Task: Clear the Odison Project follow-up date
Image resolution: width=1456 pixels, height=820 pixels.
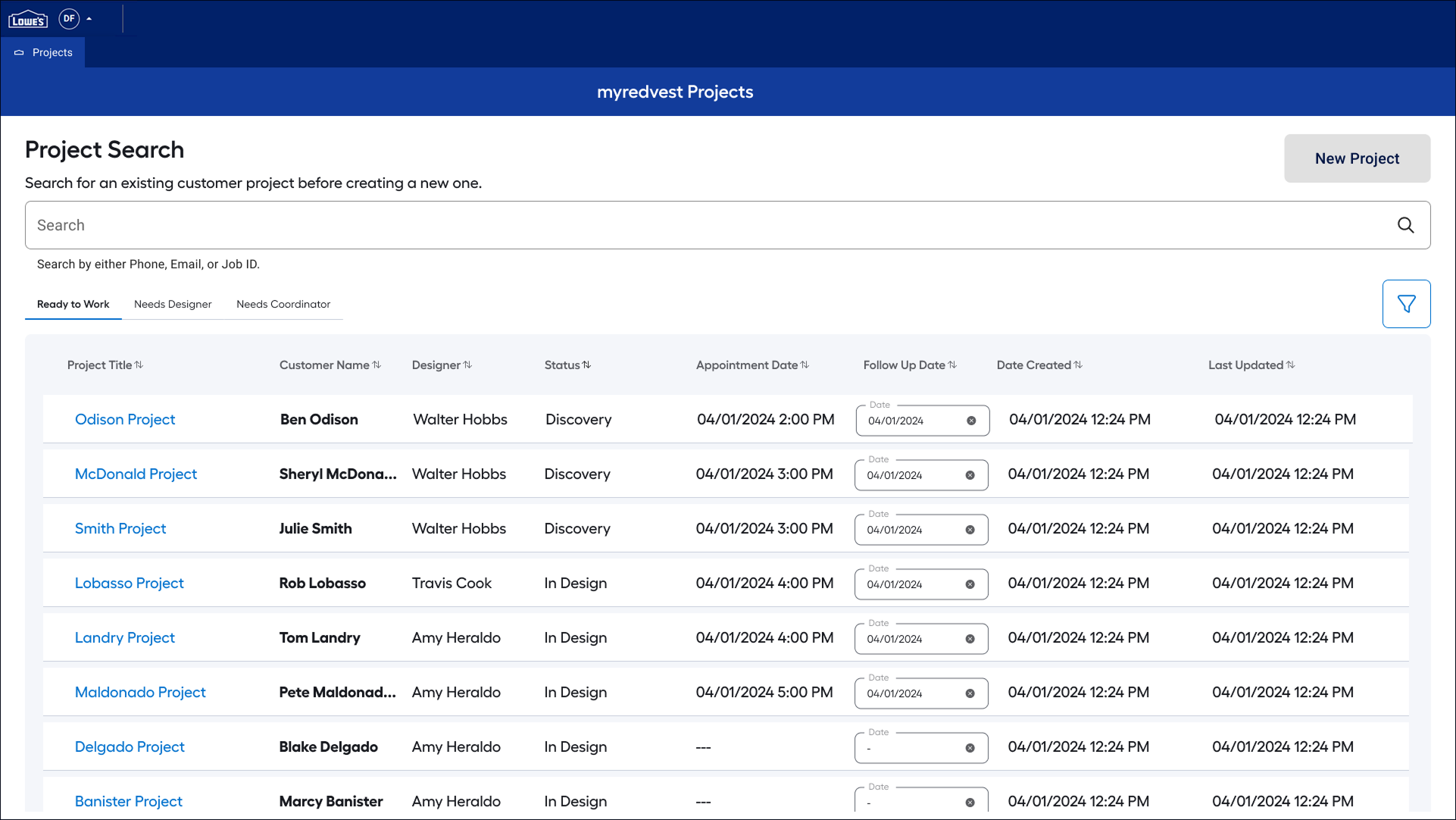Action: 971,421
